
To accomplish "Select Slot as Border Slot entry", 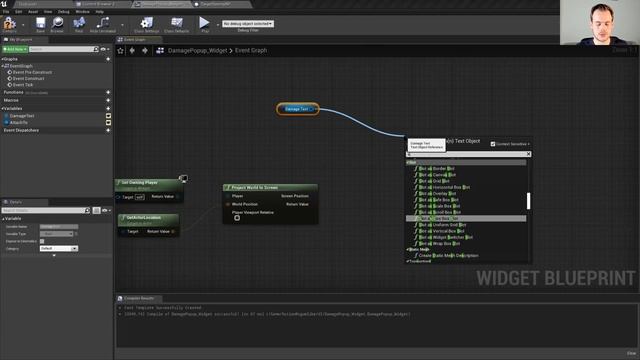I will pyautogui.click(x=437, y=169).
